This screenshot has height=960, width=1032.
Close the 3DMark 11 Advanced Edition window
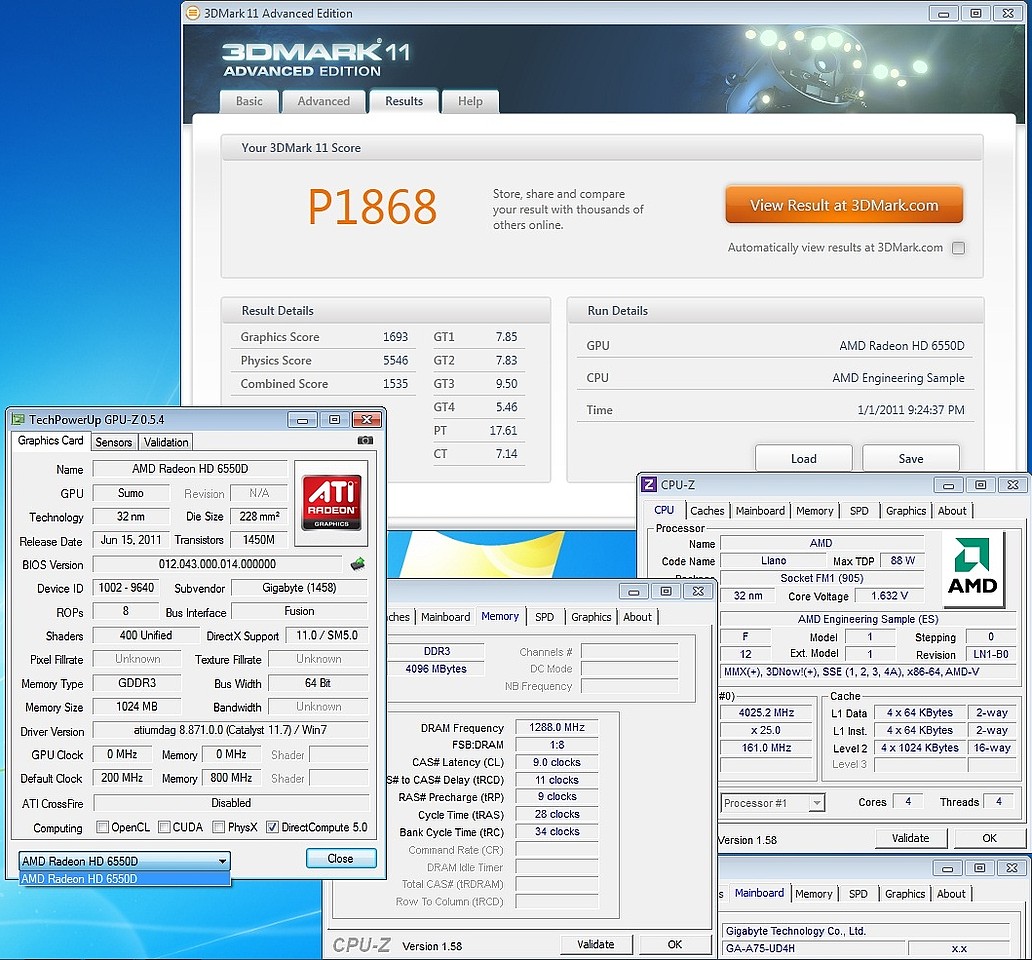click(1008, 13)
